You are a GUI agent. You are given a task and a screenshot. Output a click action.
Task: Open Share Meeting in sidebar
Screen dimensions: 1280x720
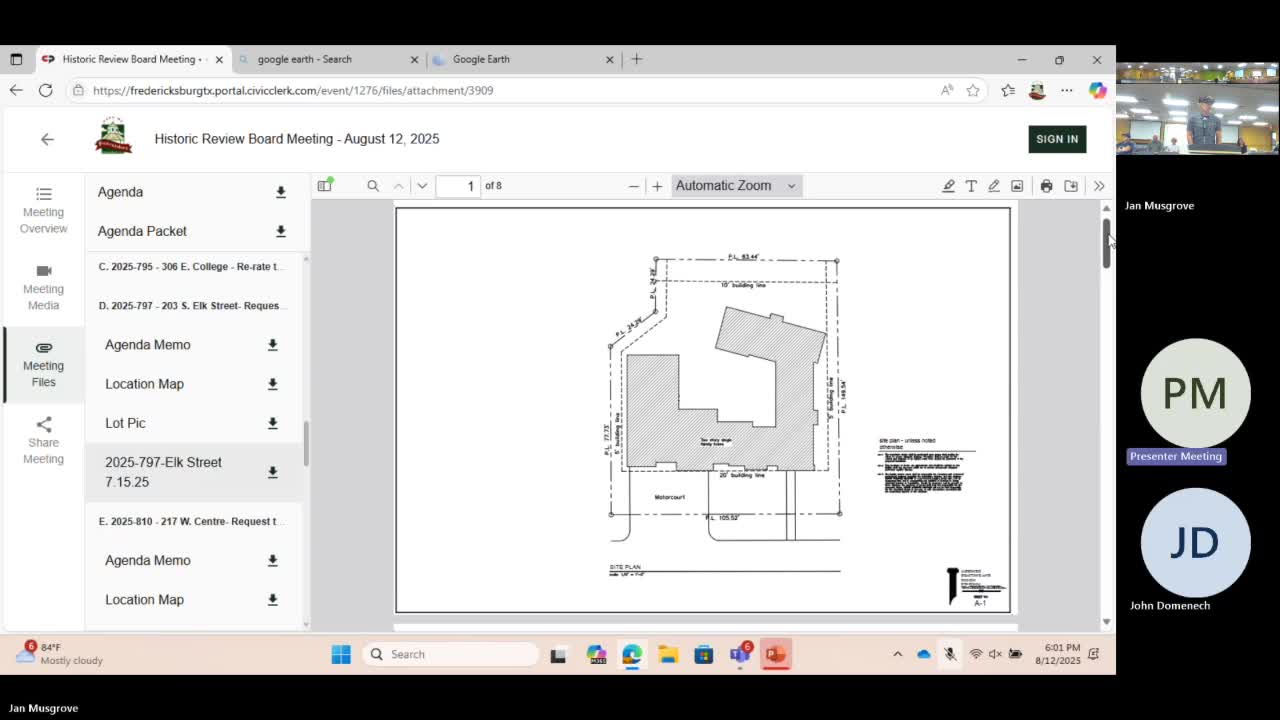44,441
